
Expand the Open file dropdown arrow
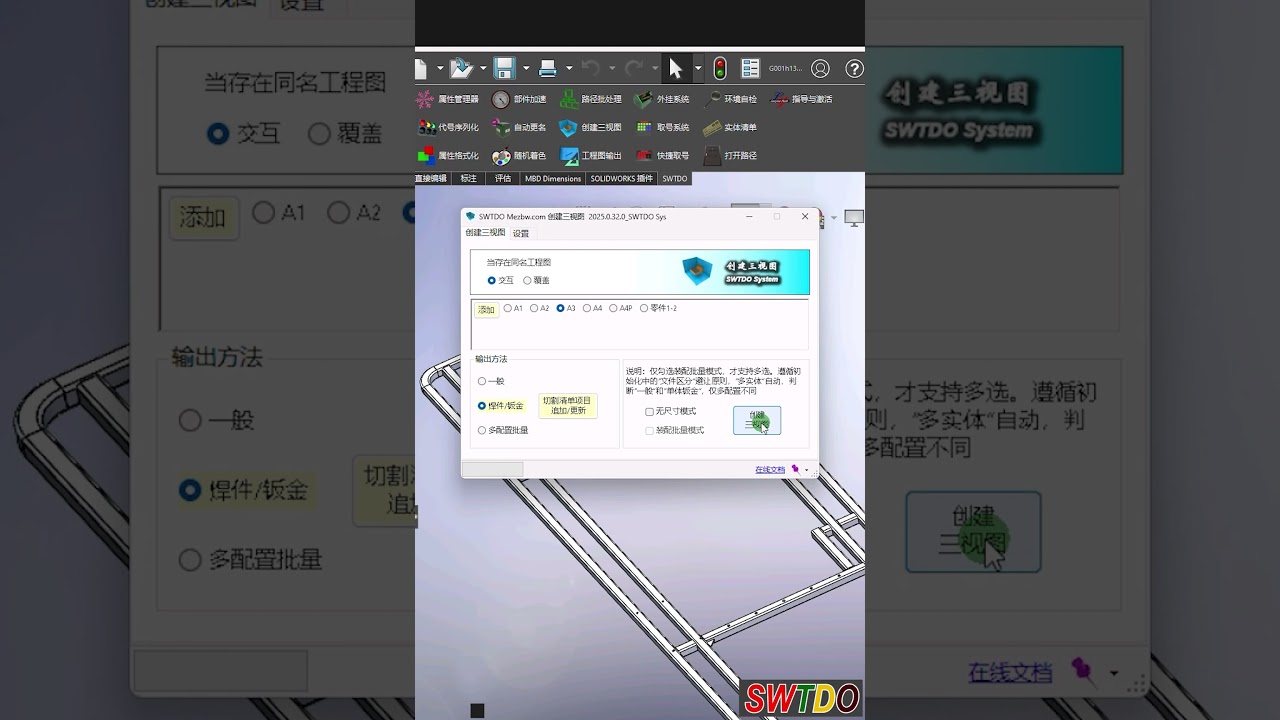pyautogui.click(x=483, y=69)
